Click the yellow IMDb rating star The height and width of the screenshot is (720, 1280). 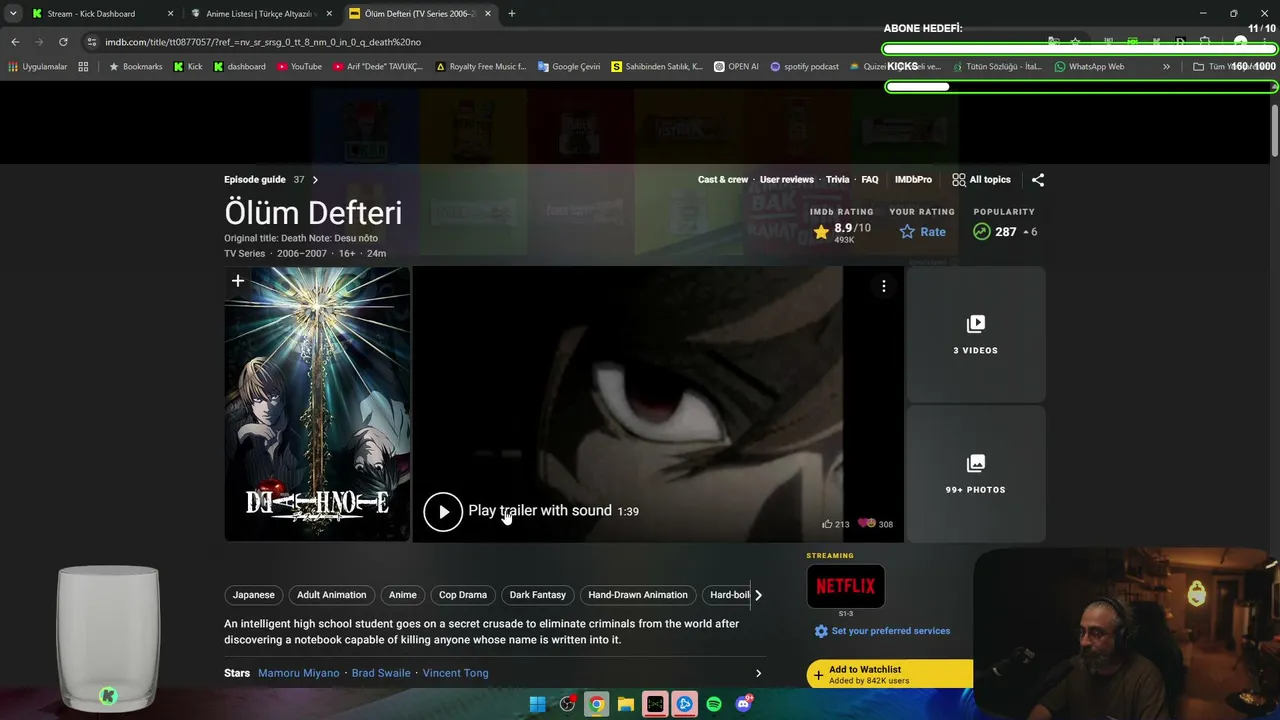(821, 232)
